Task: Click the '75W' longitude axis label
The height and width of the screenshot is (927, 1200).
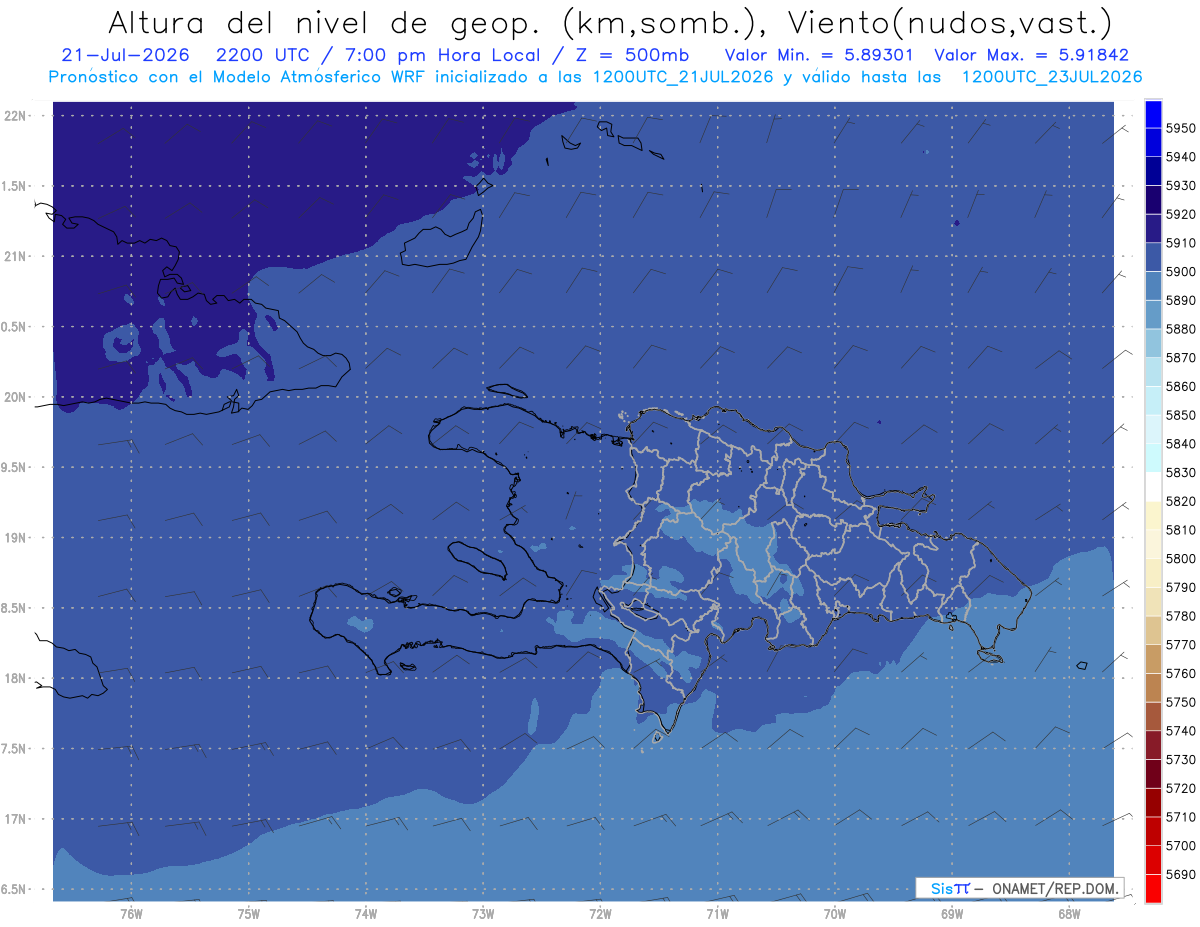Action: pyautogui.click(x=249, y=914)
